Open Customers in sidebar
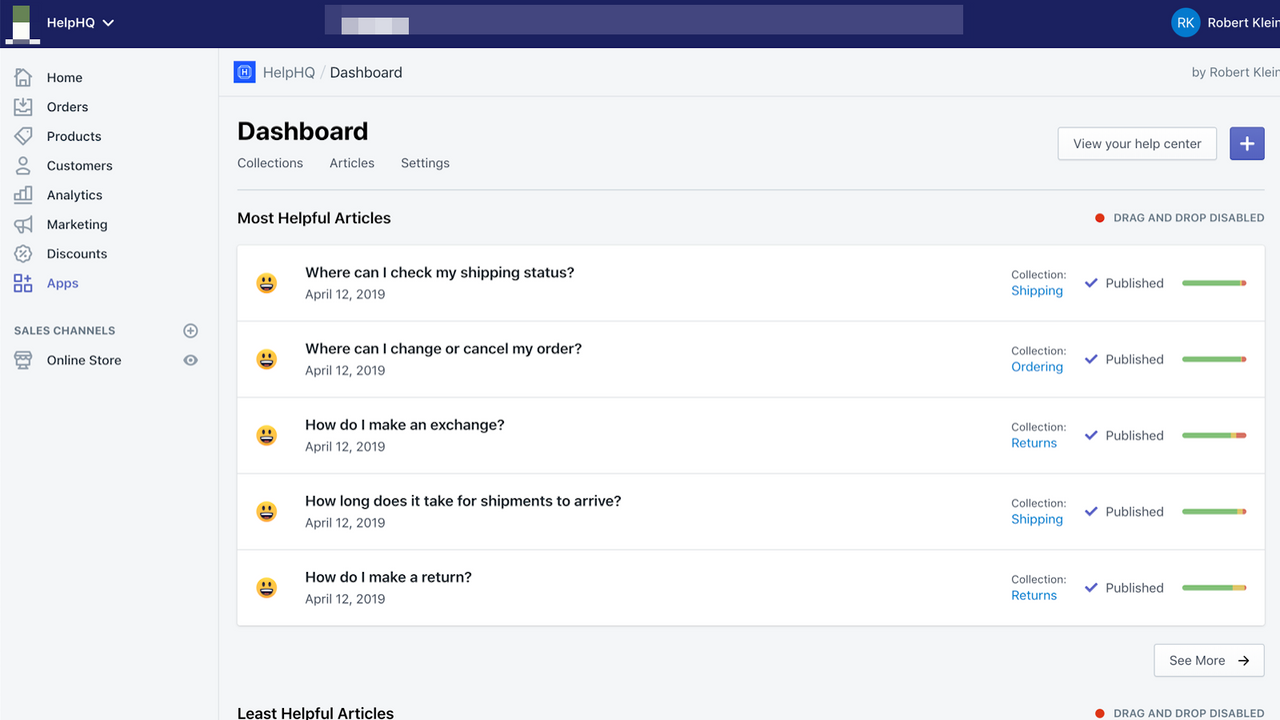Image resolution: width=1280 pixels, height=720 pixels. click(x=79, y=165)
